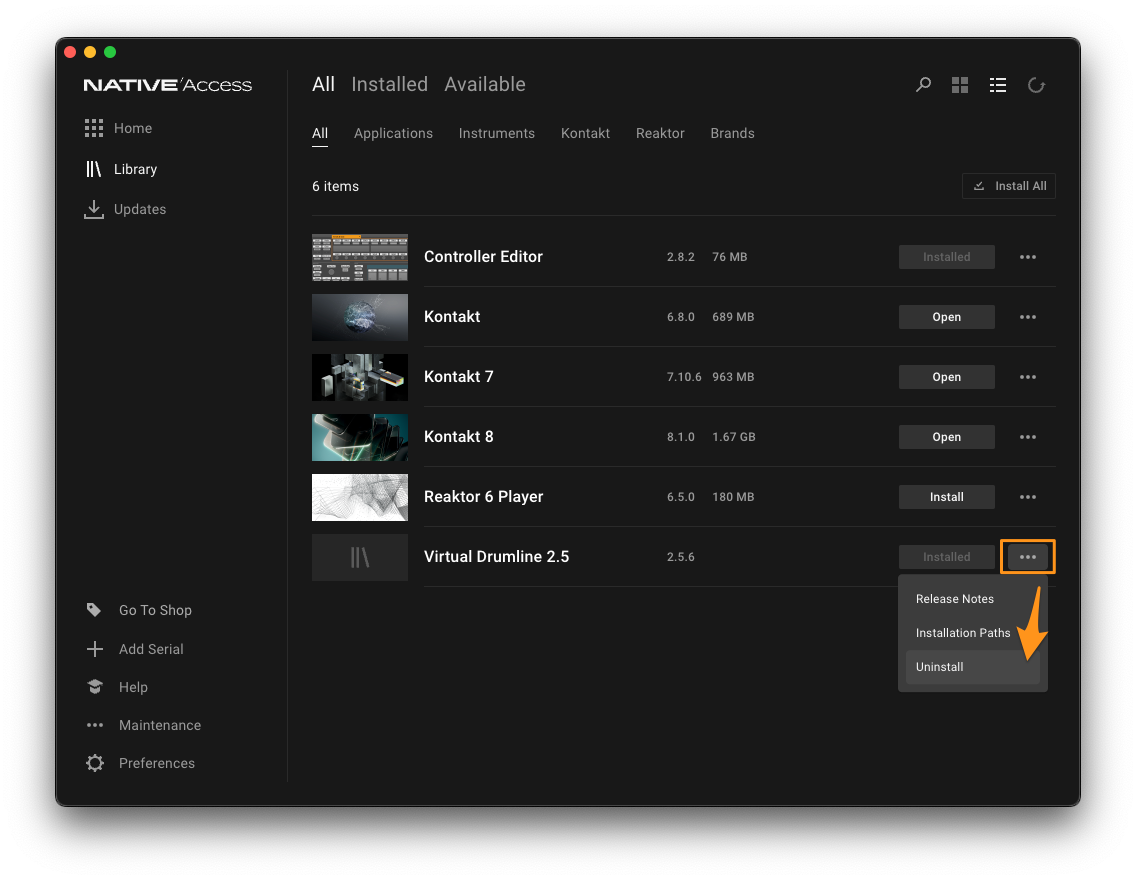This screenshot has width=1136, height=880.
Task: Click the Native Access logo
Action: tap(167, 85)
